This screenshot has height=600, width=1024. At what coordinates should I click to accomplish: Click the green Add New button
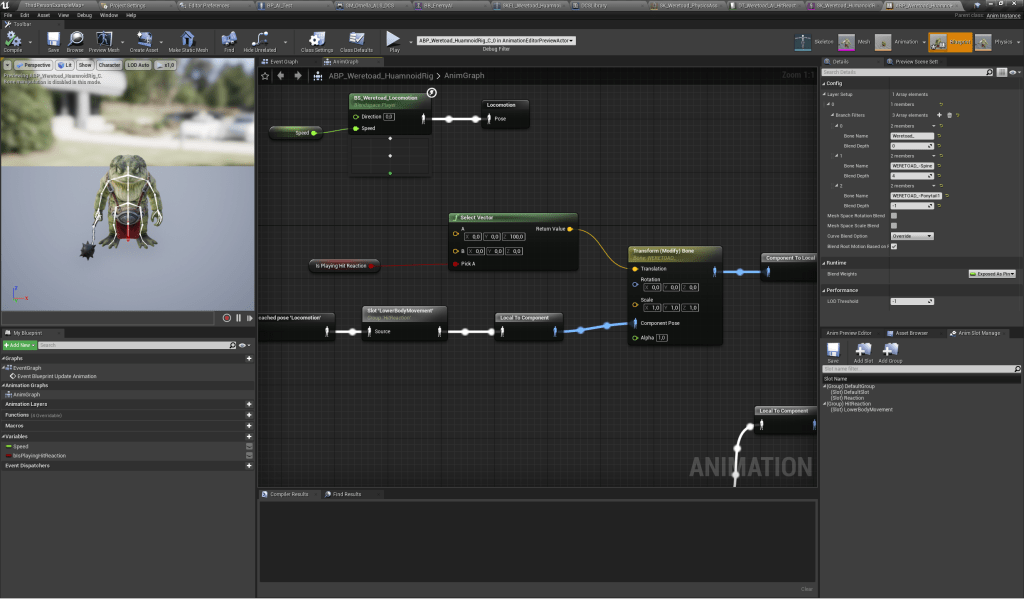(18, 345)
